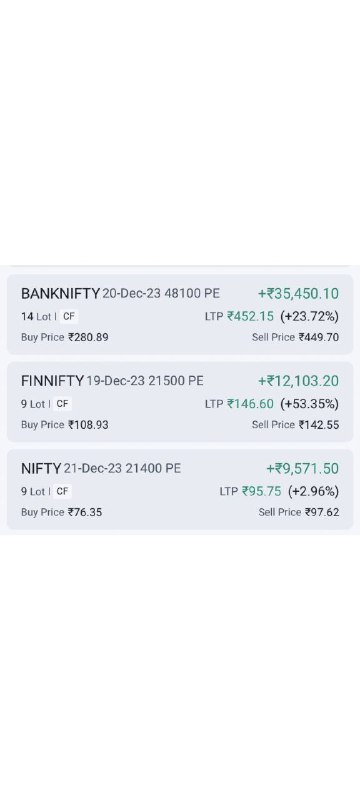This screenshot has width=360, height=800.
Task: Tap the +53.35% change on FINNIFTY
Action: pos(310,404)
